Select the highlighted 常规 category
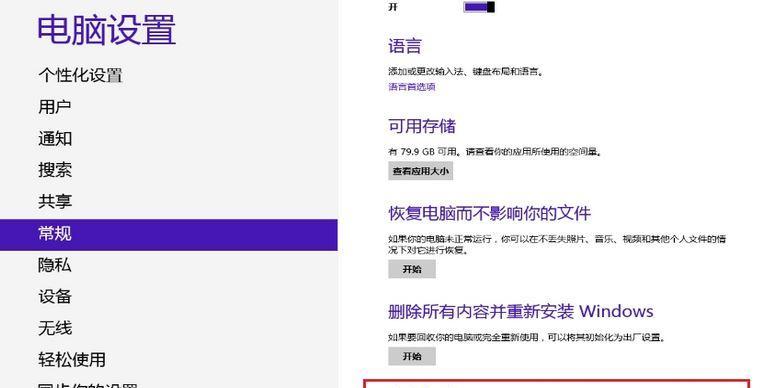 (169, 235)
